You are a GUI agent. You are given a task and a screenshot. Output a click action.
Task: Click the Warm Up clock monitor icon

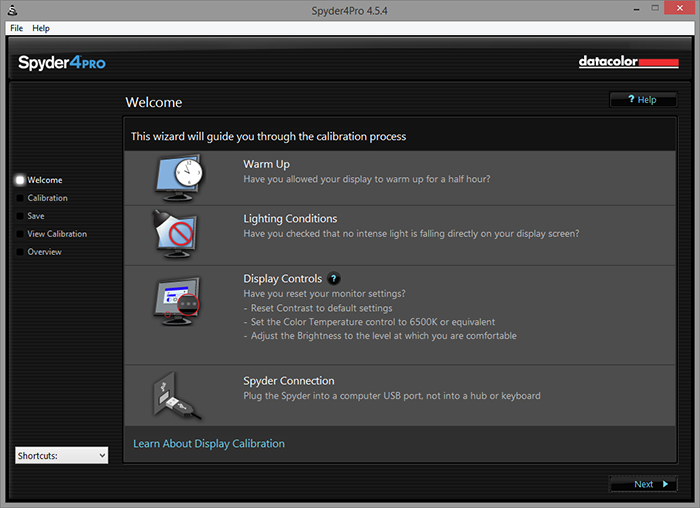(x=178, y=177)
